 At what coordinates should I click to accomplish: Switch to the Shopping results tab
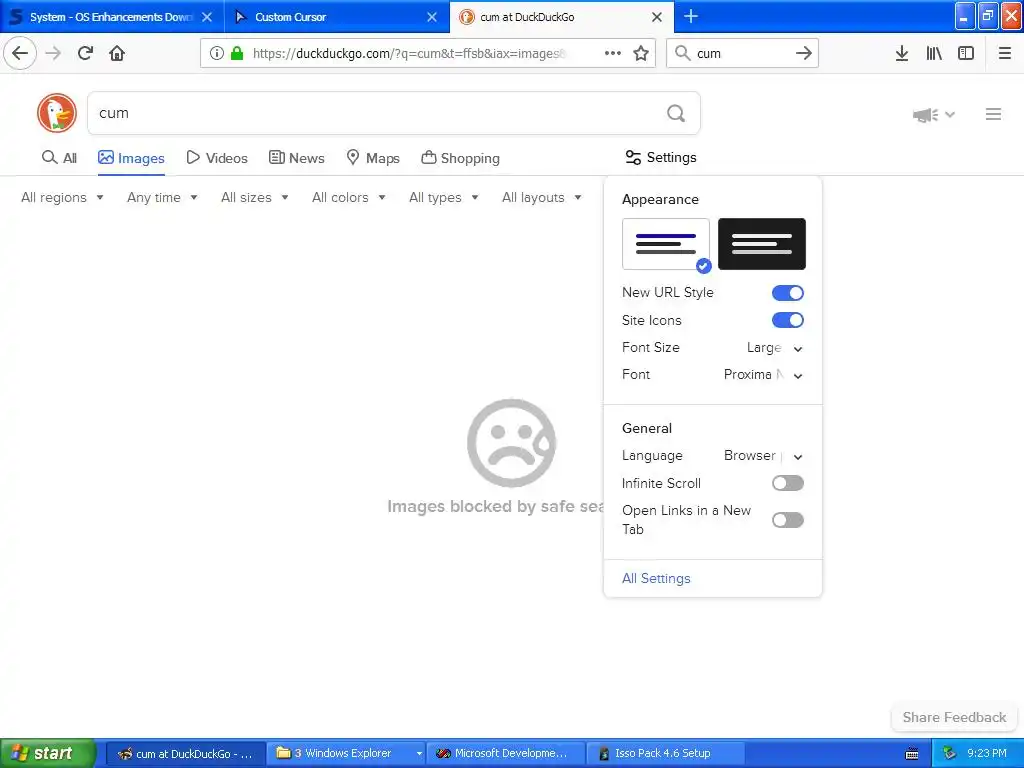tap(460, 158)
